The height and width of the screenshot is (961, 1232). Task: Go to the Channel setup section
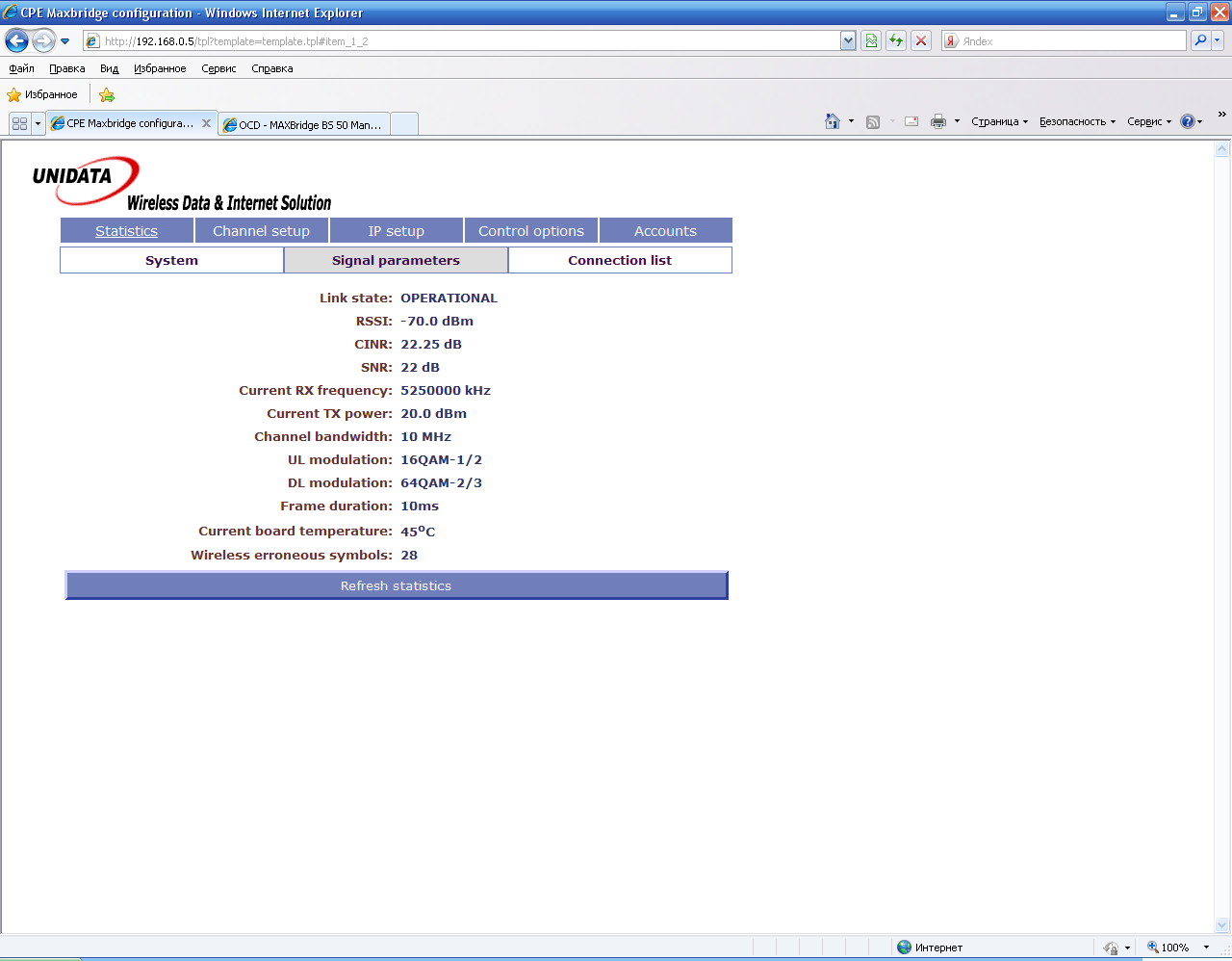point(261,231)
